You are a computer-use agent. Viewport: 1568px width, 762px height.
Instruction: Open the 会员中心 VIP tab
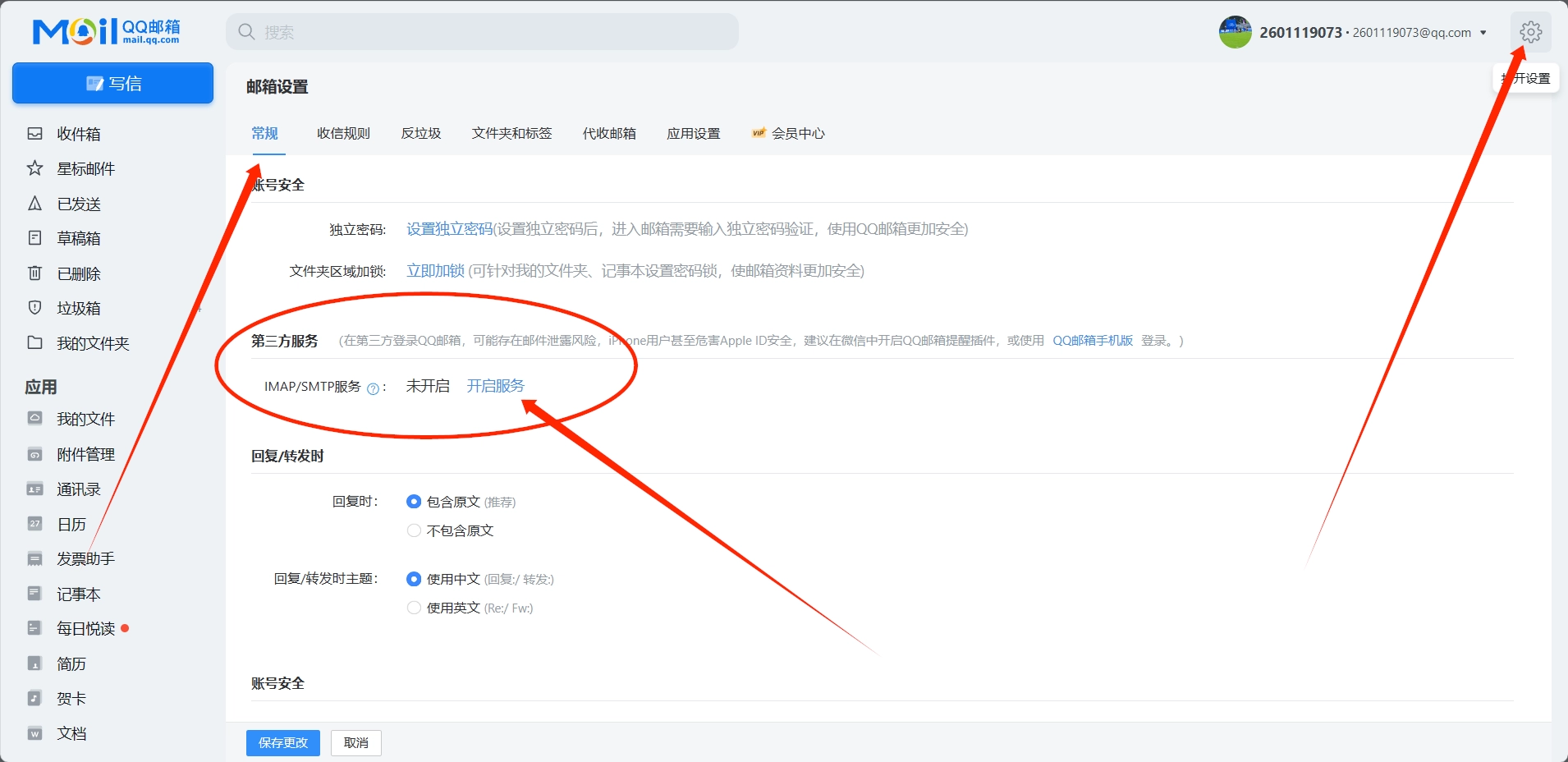click(788, 133)
